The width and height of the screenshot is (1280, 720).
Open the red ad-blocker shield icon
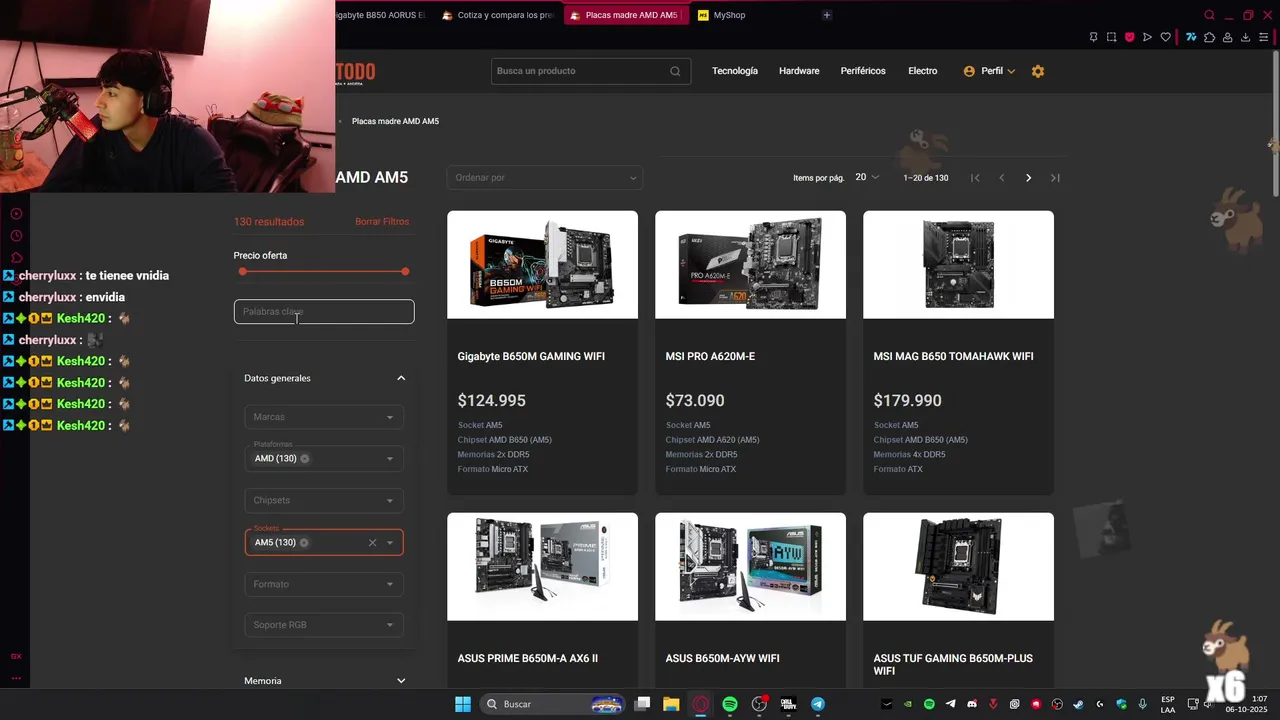1129,38
